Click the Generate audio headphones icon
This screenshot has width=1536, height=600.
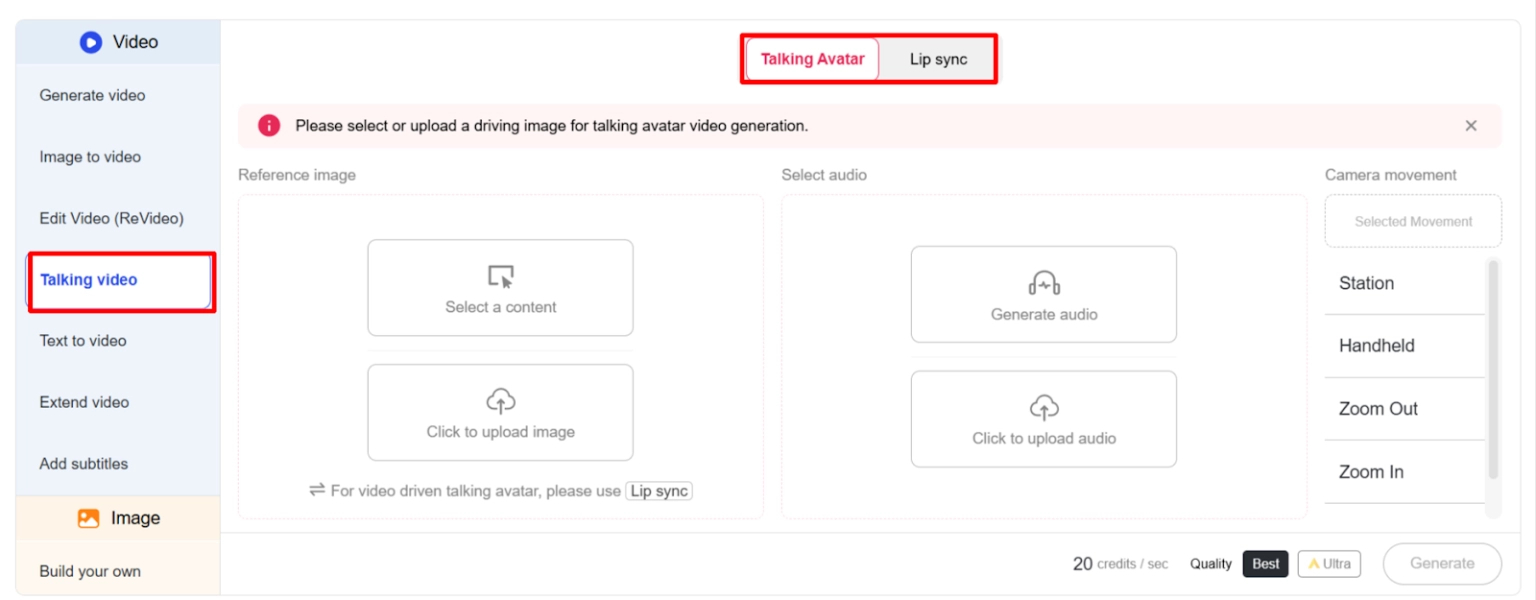tap(1043, 283)
